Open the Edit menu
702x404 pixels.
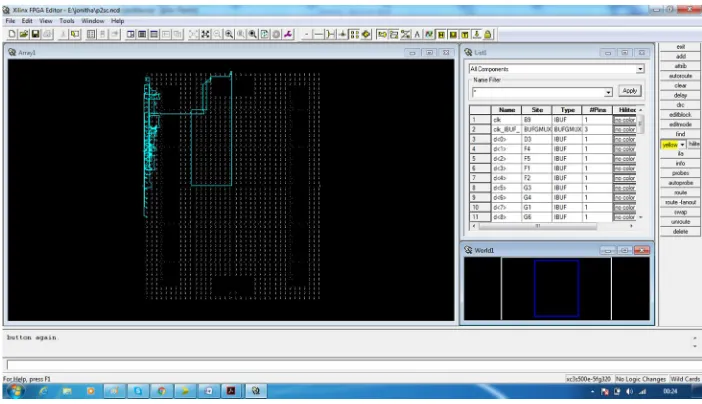(x=27, y=21)
